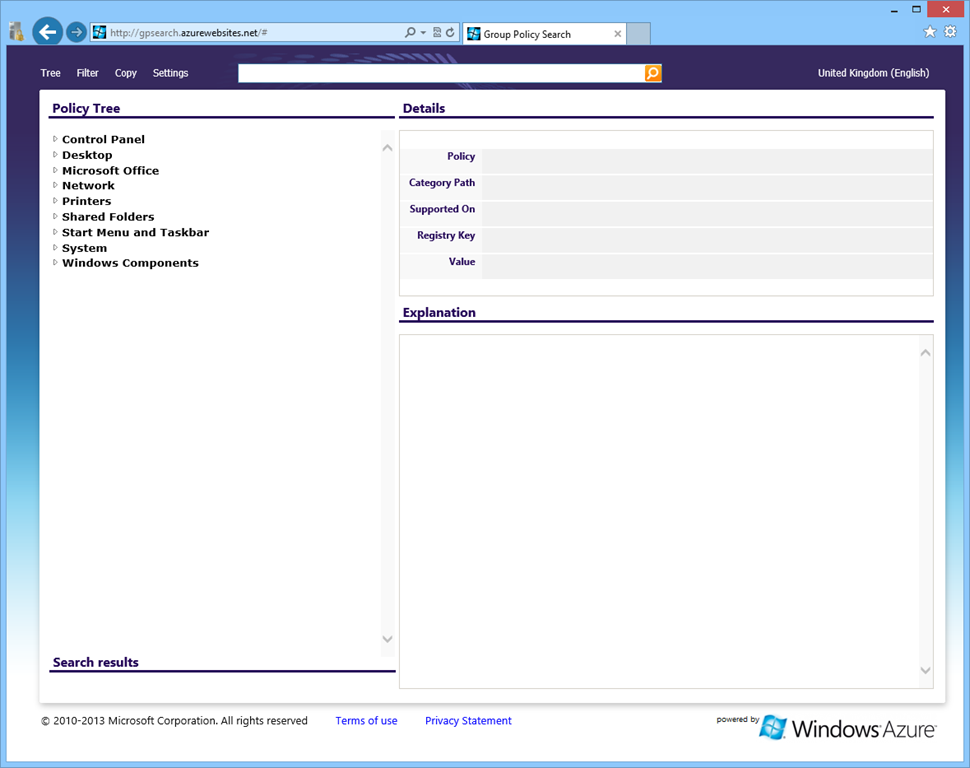Click the orange search magnifier button
This screenshot has width=970, height=768.
click(653, 73)
